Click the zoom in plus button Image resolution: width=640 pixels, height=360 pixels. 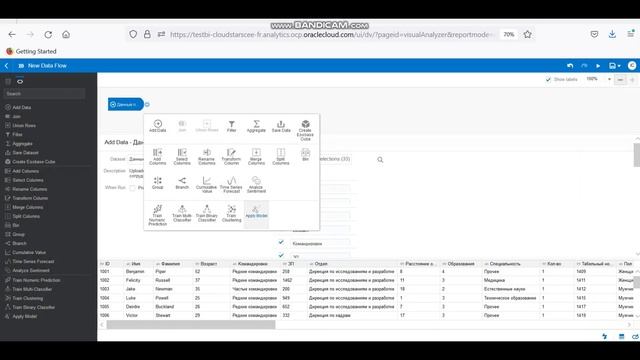(632, 80)
